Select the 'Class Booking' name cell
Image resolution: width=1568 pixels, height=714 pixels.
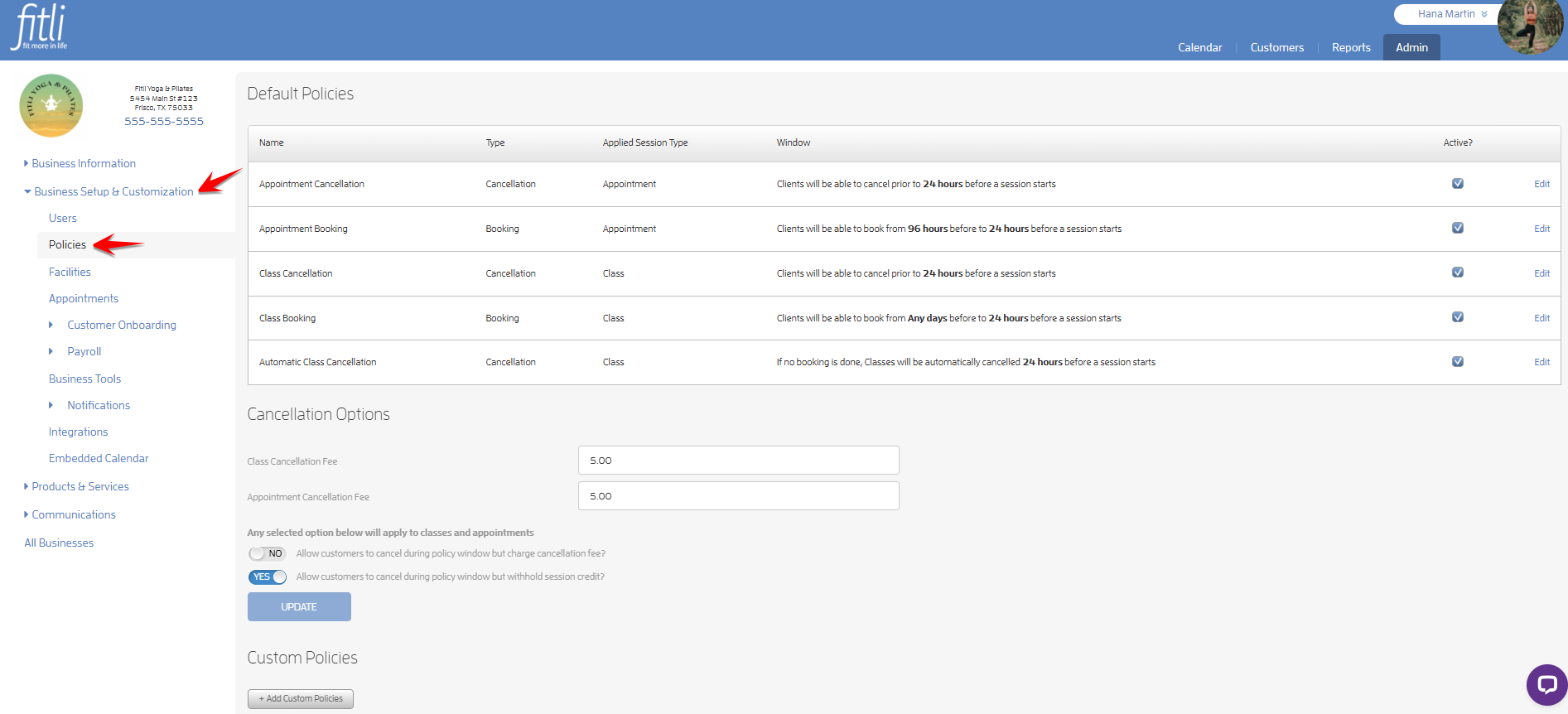(x=287, y=318)
